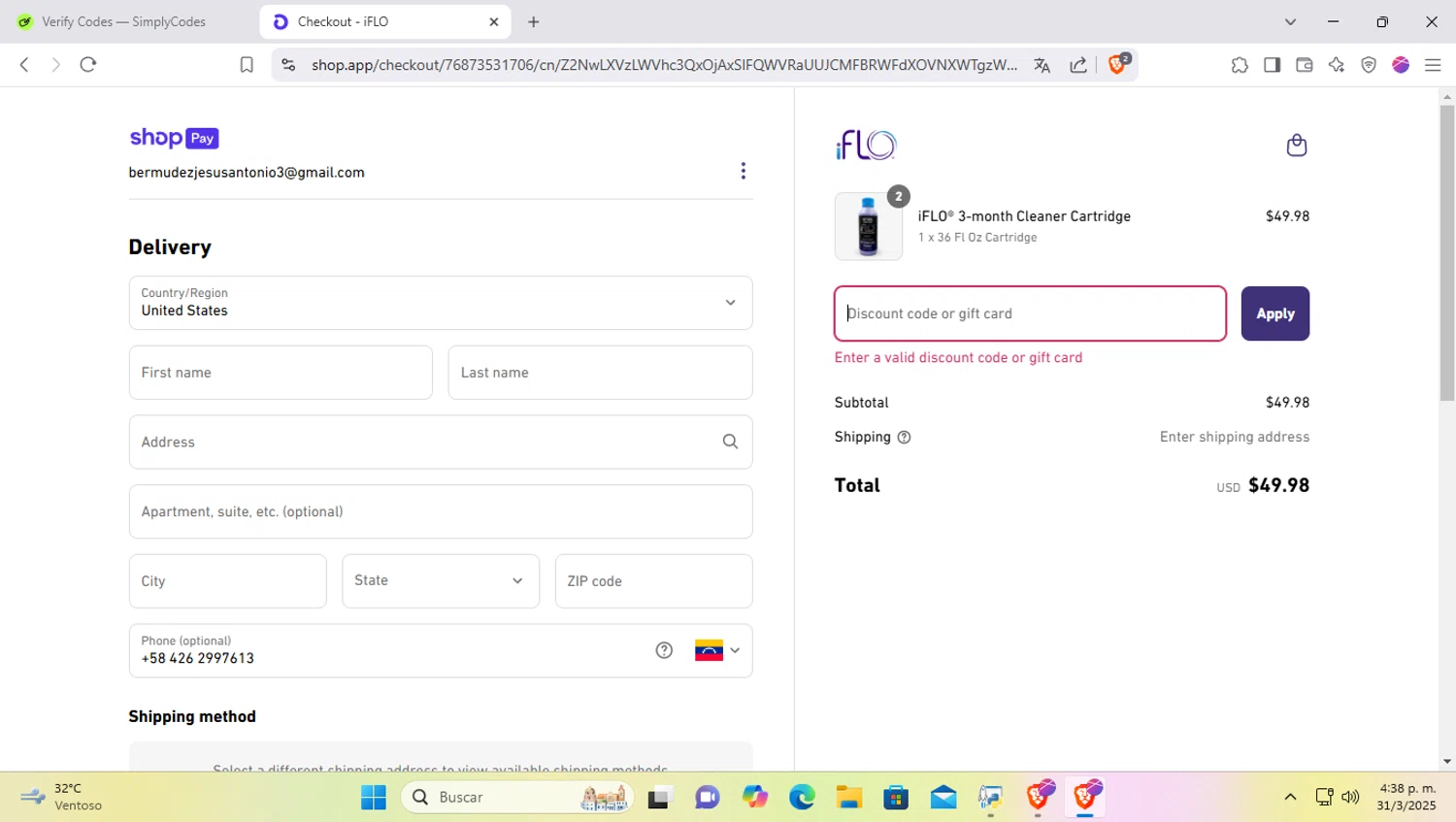The image size is (1456, 822).
Task: Click the Last name field
Action: point(600,373)
